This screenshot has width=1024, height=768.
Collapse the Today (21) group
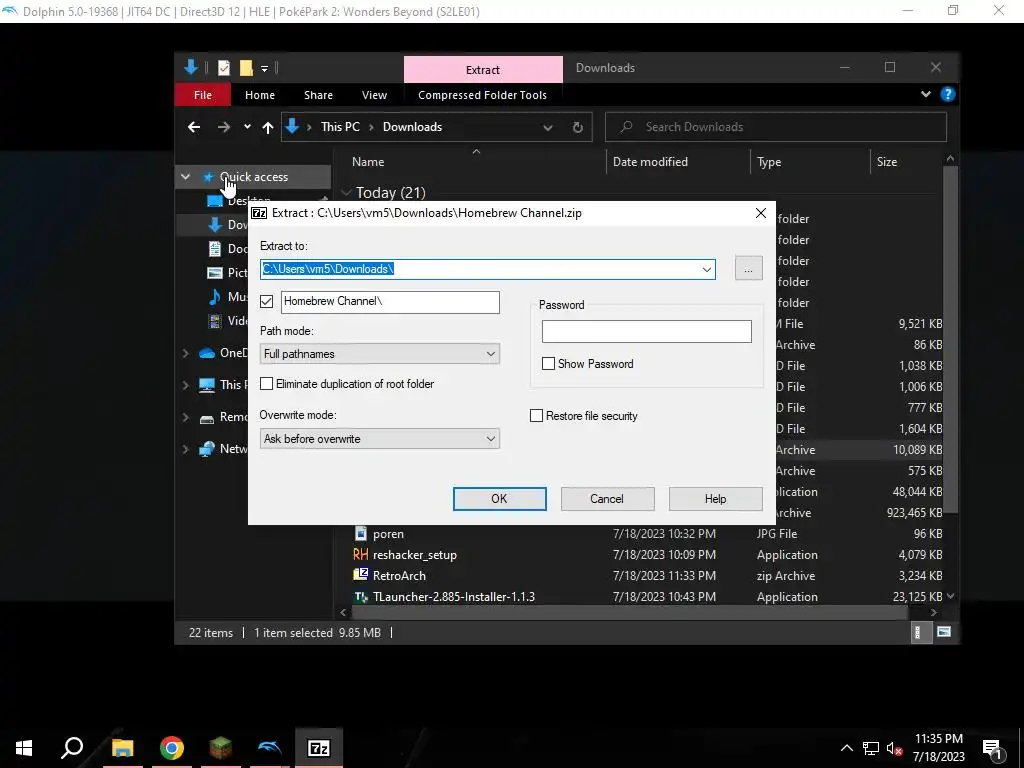click(346, 193)
